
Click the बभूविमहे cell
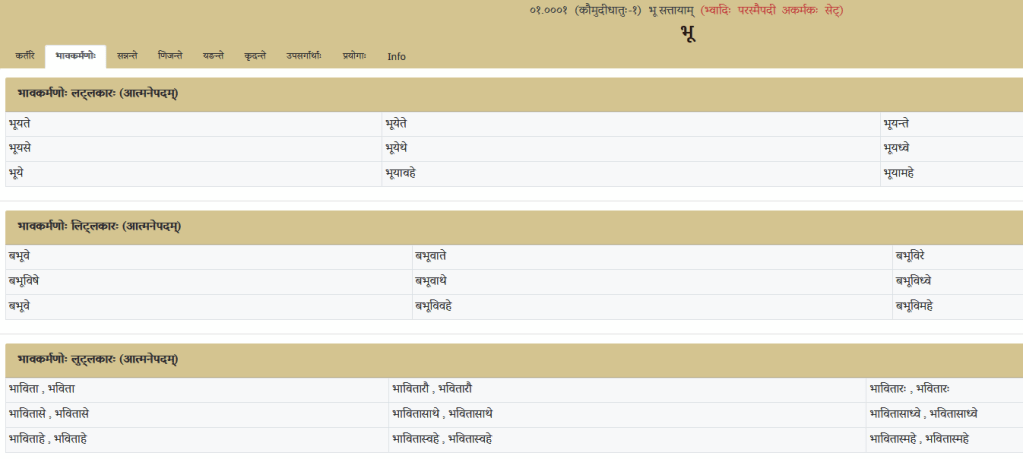click(920, 306)
